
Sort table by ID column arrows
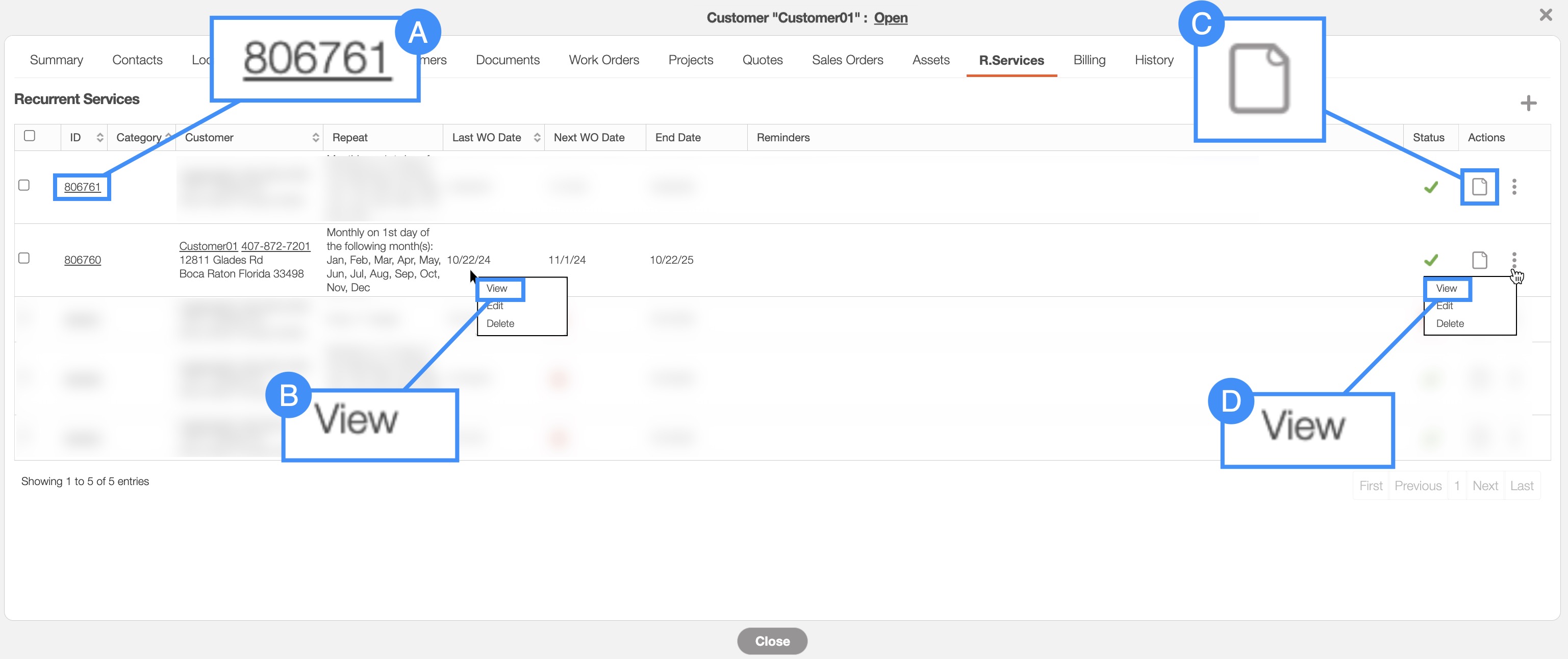100,138
